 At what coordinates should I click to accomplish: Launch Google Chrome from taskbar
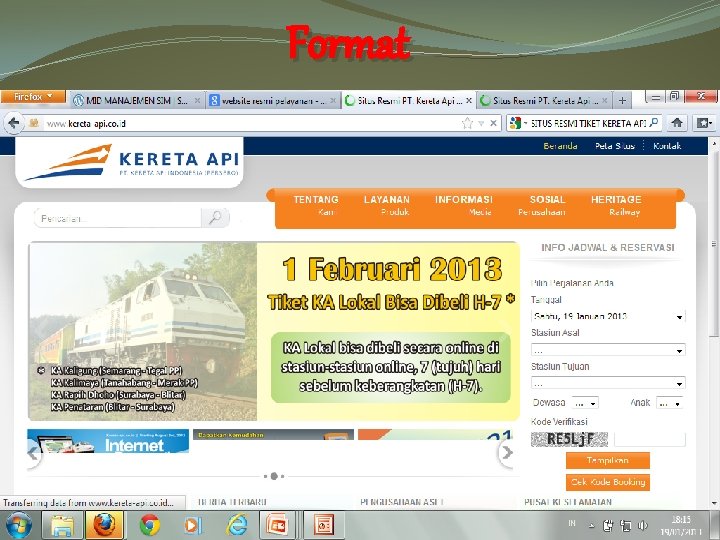tap(150, 525)
